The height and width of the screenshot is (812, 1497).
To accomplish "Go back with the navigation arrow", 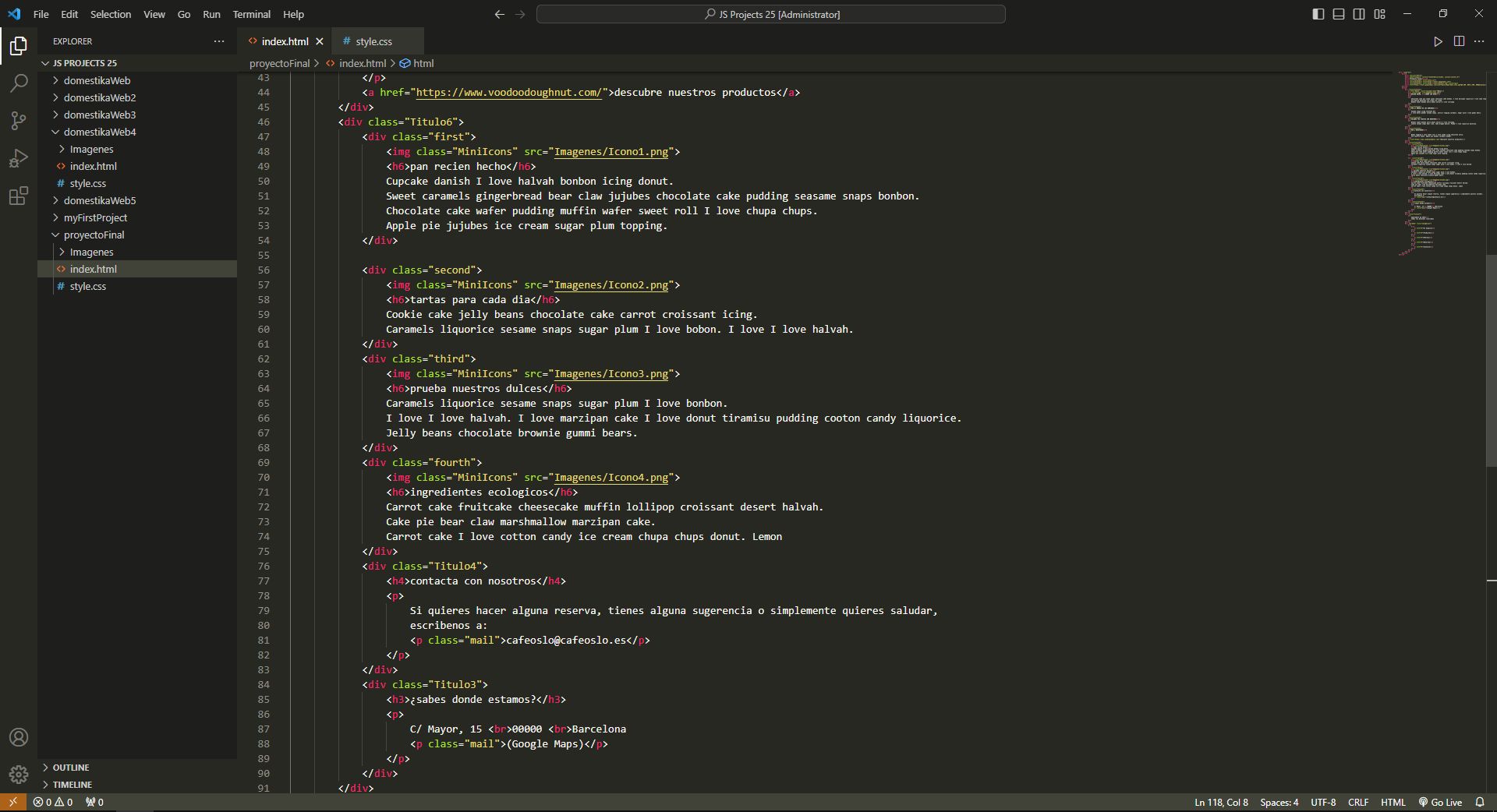I will (500, 14).
